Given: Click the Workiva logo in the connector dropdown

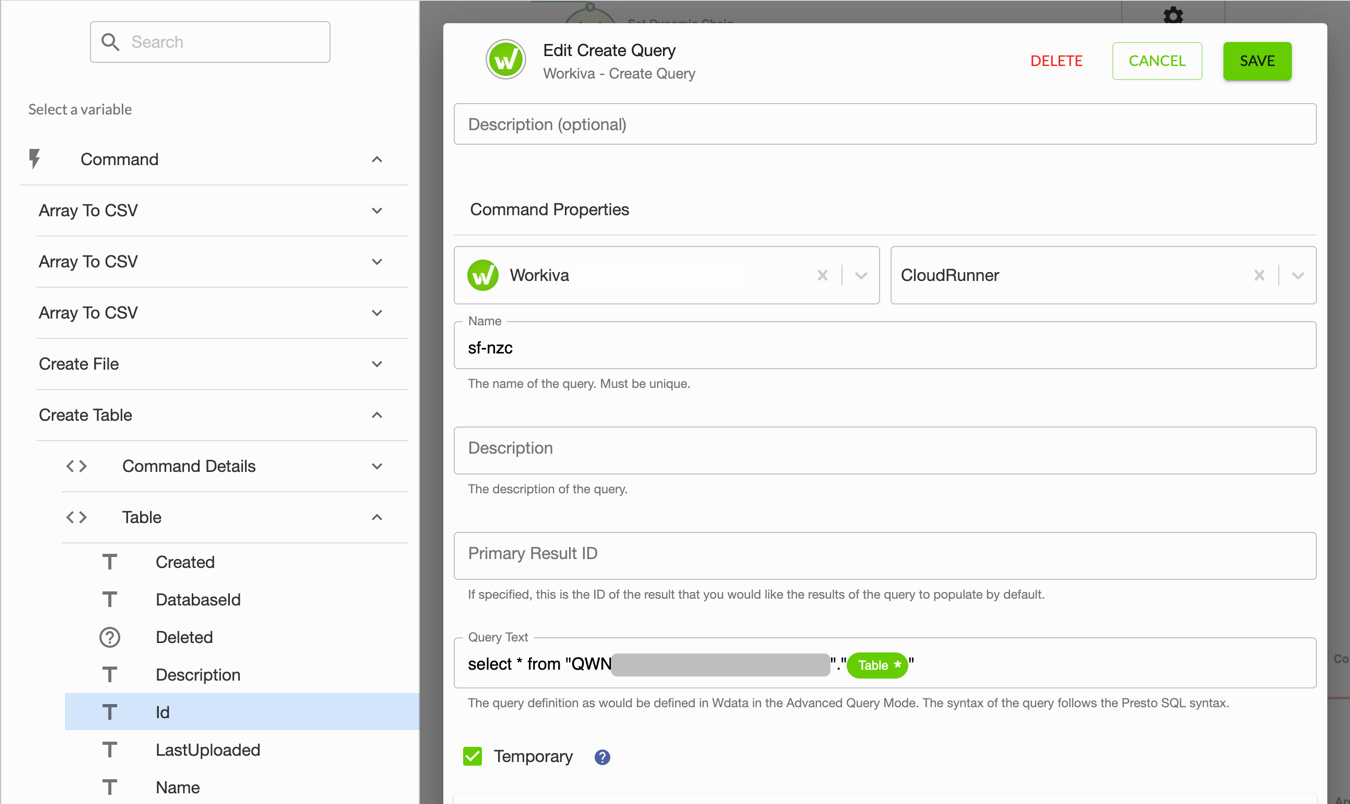Looking at the screenshot, I should tap(483, 275).
